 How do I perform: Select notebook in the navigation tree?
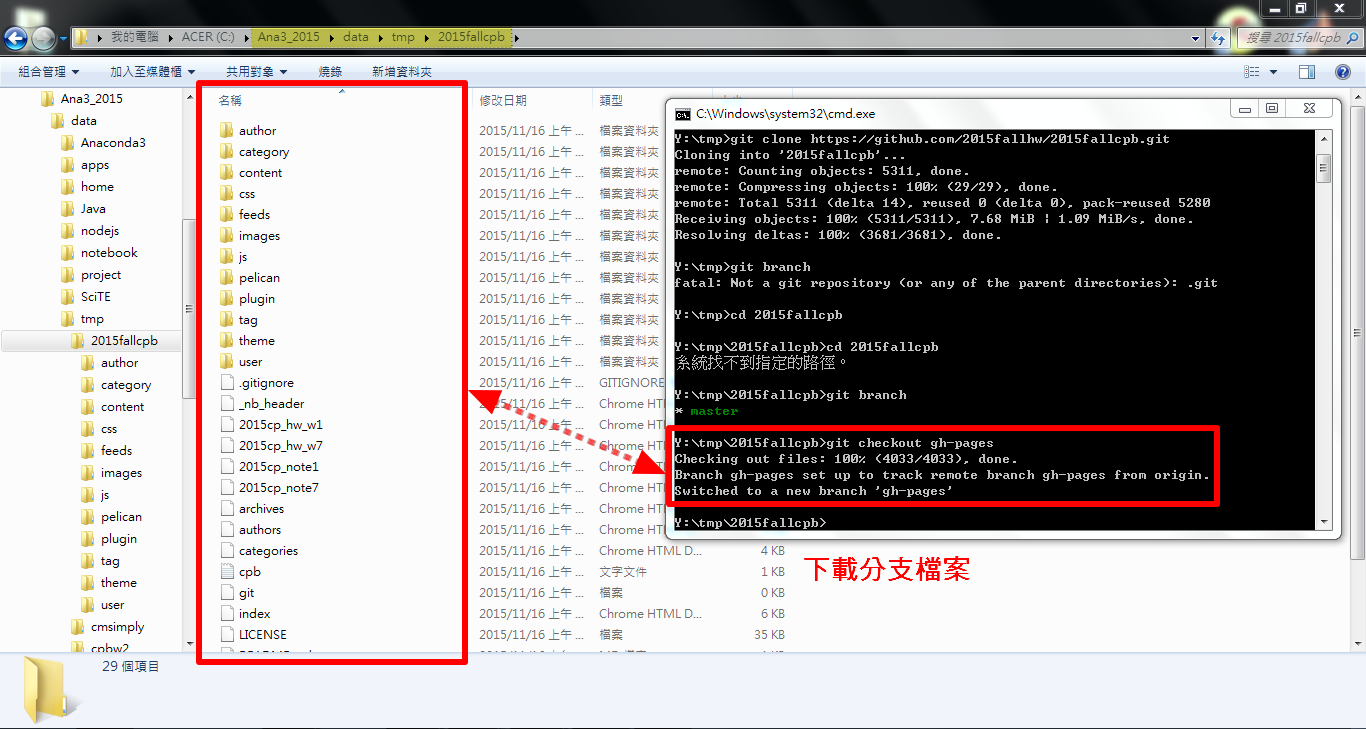[x=109, y=253]
